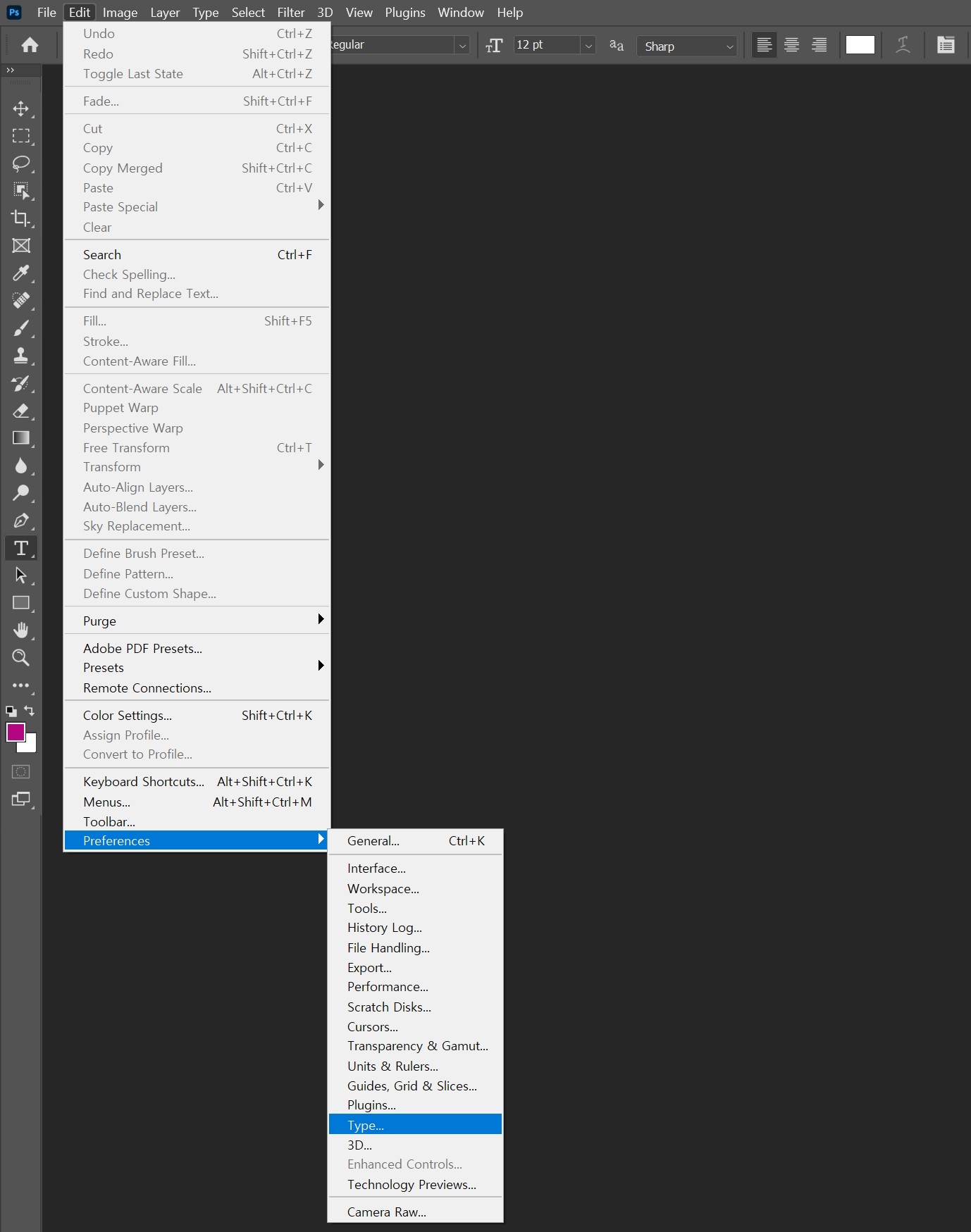Select the Gradient tool
This screenshot has height=1232, width=971.
[21, 438]
